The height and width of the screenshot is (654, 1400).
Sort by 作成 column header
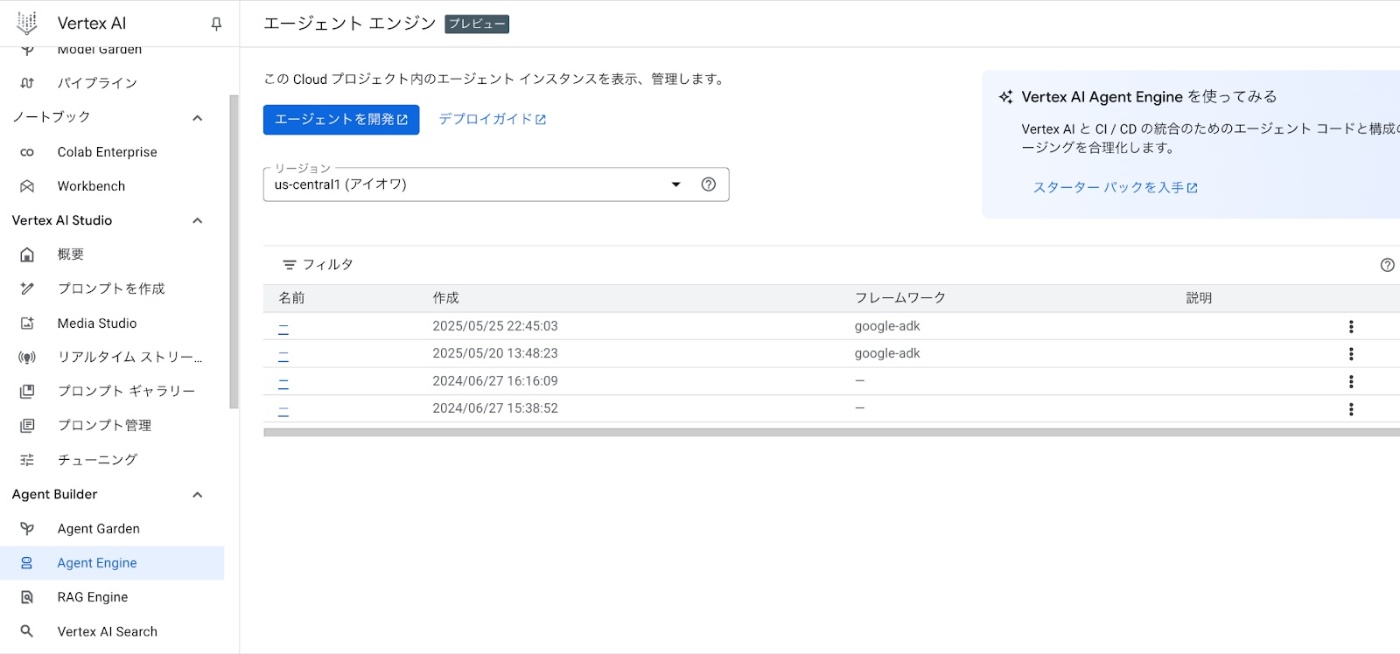445,298
